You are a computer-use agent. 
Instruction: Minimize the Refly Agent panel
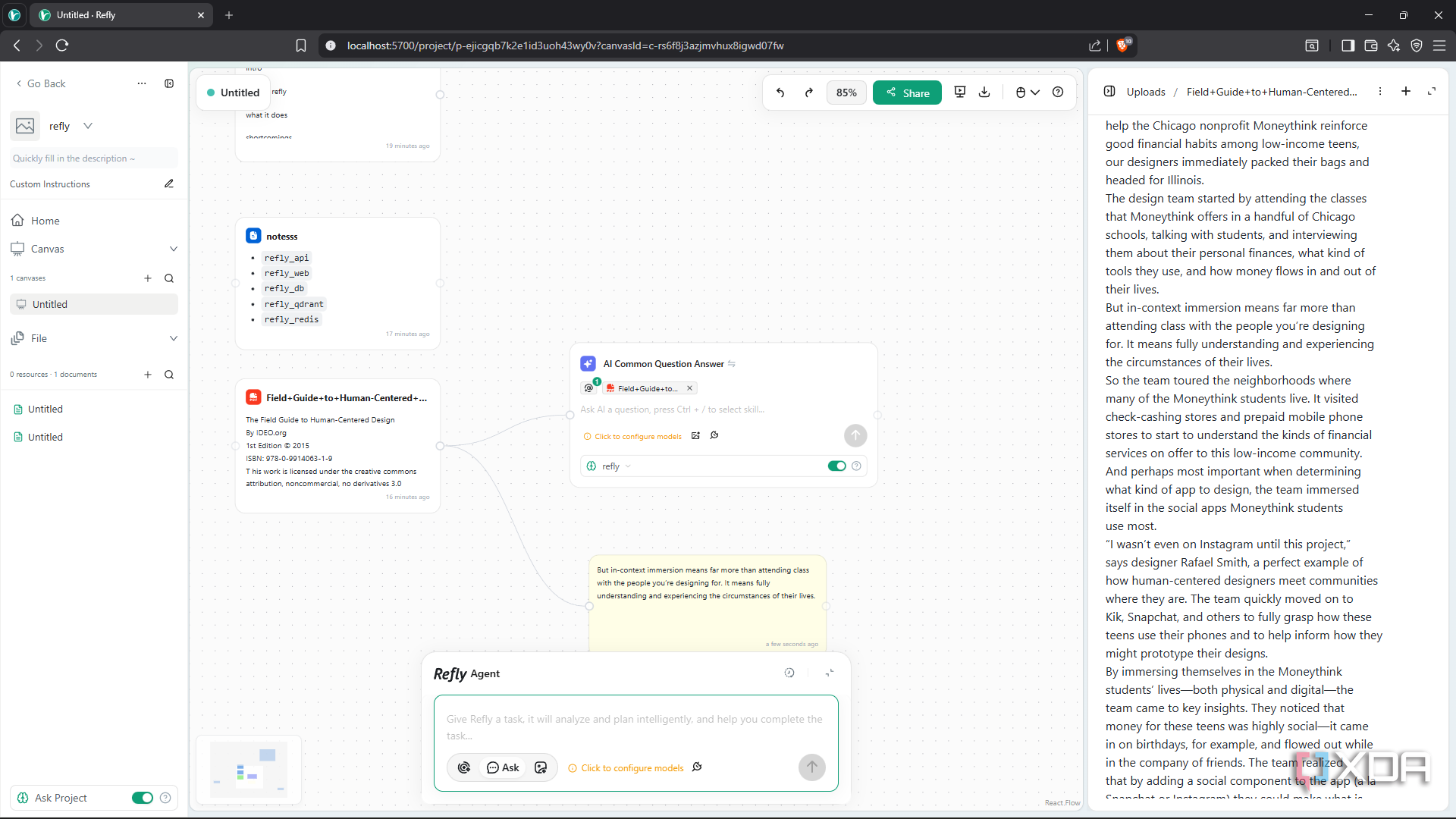tap(830, 673)
